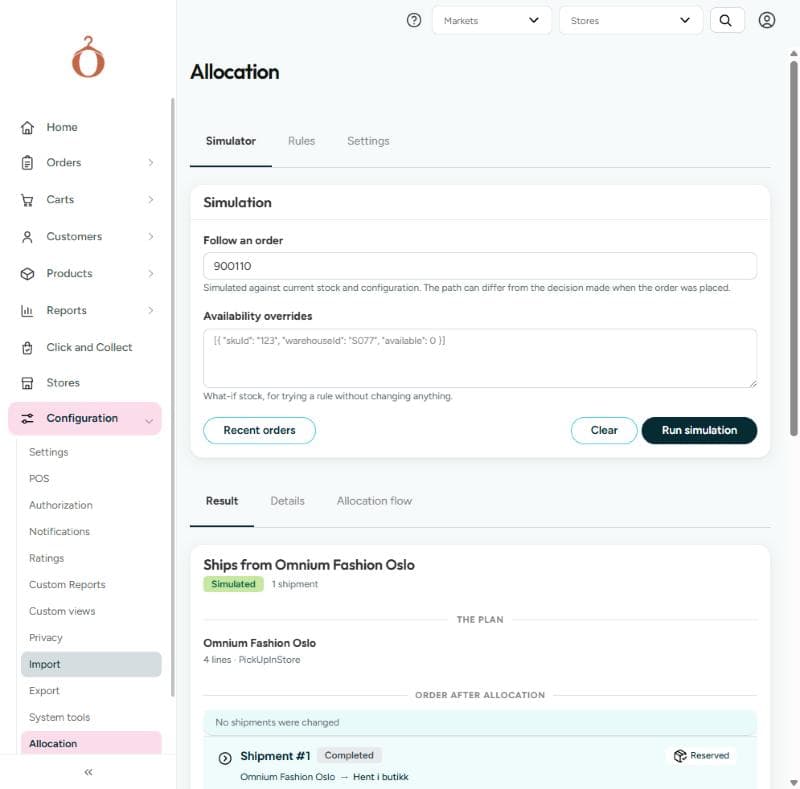
Task: Collapse the Configuration menu chevron
Action: [x=149, y=421]
